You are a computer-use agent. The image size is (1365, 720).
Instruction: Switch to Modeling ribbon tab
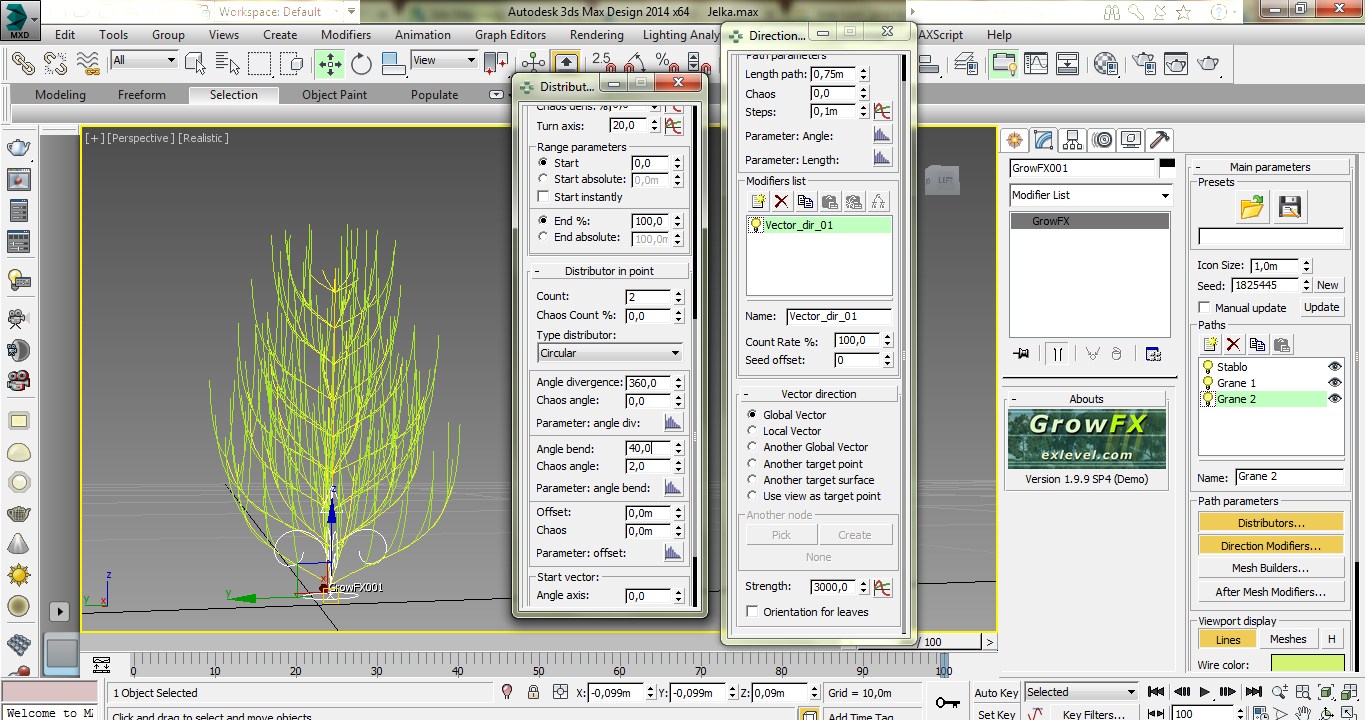(x=60, y=95)
